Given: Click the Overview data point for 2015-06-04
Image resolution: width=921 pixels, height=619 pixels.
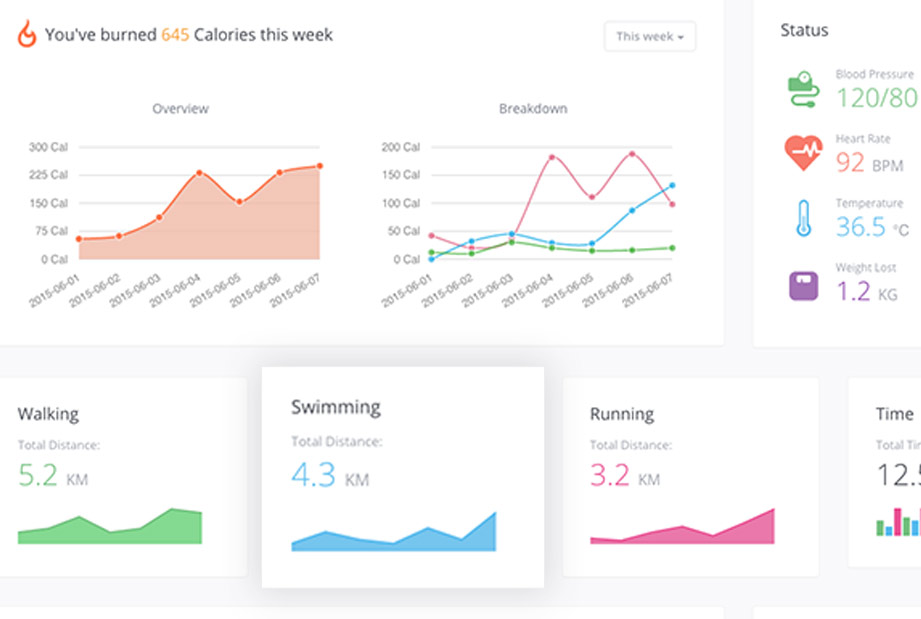Looking at the screenshot, I should point(200,173).
